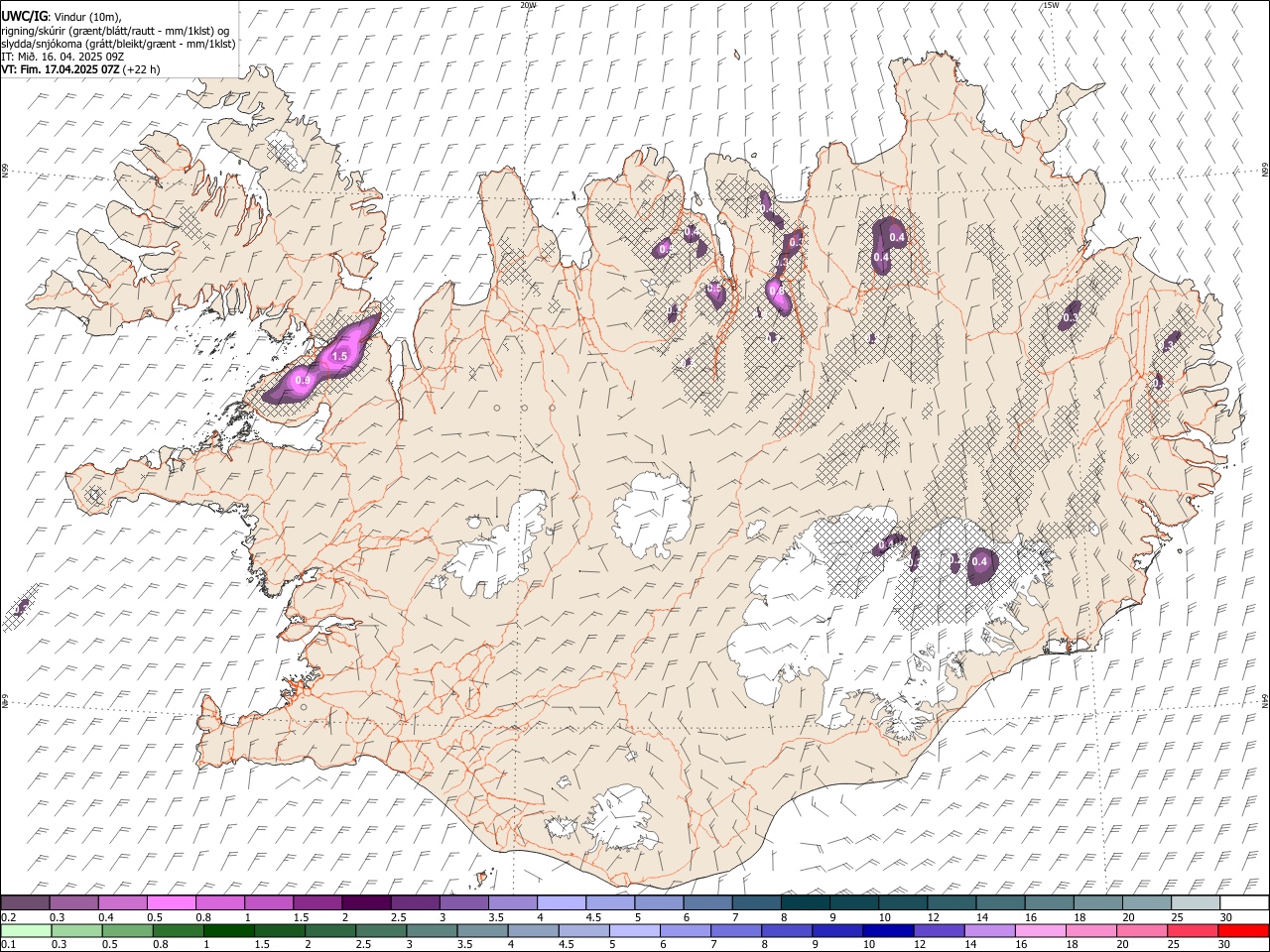Image resolution: width=1270 pixels, height=952 pixels.
Task: Pick lavender upper swatch between 4 and 4.5
Action: pyautogui.click(x=562, y=903)
